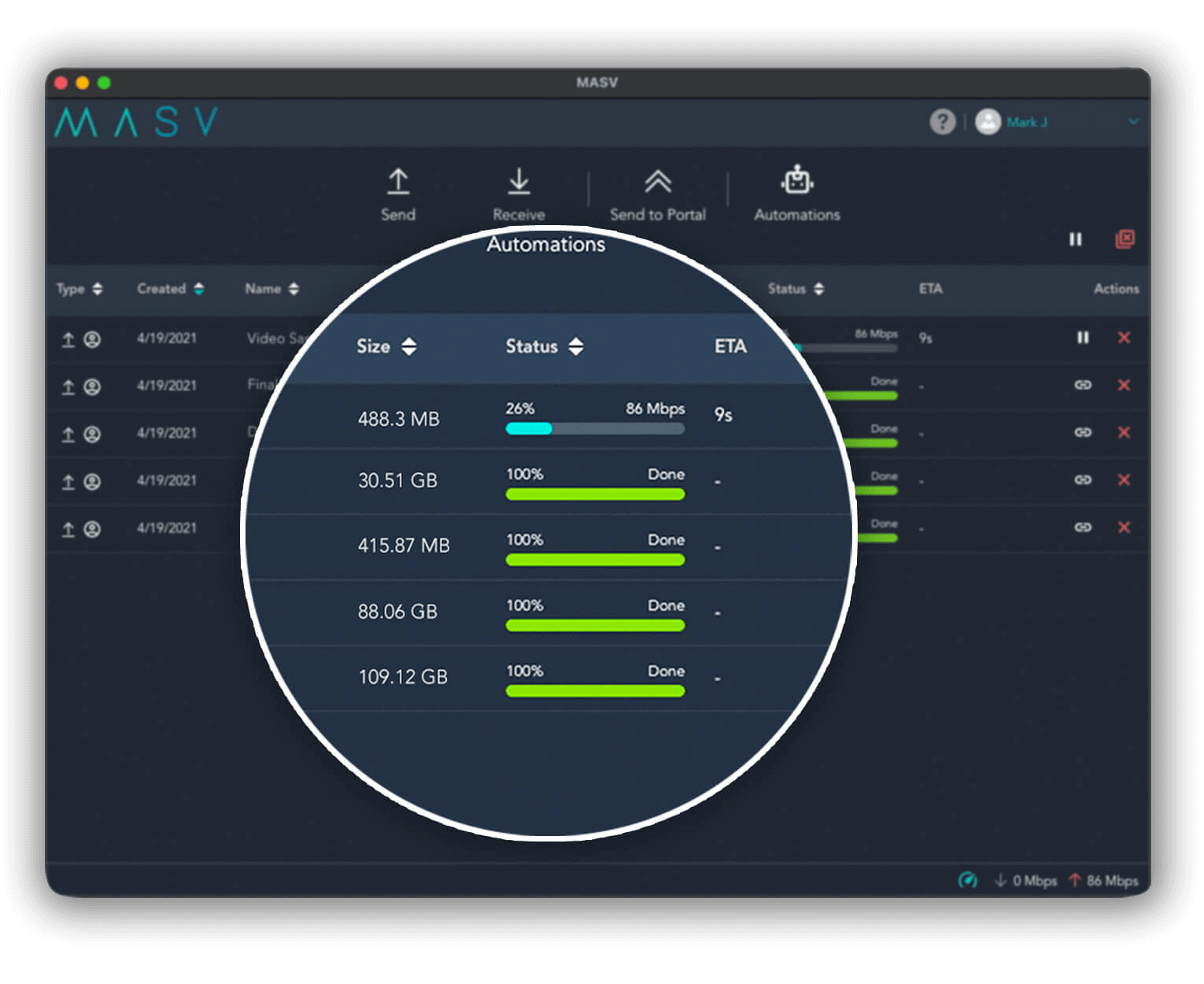Delete the first transfer with red X

click(1124, 338)
